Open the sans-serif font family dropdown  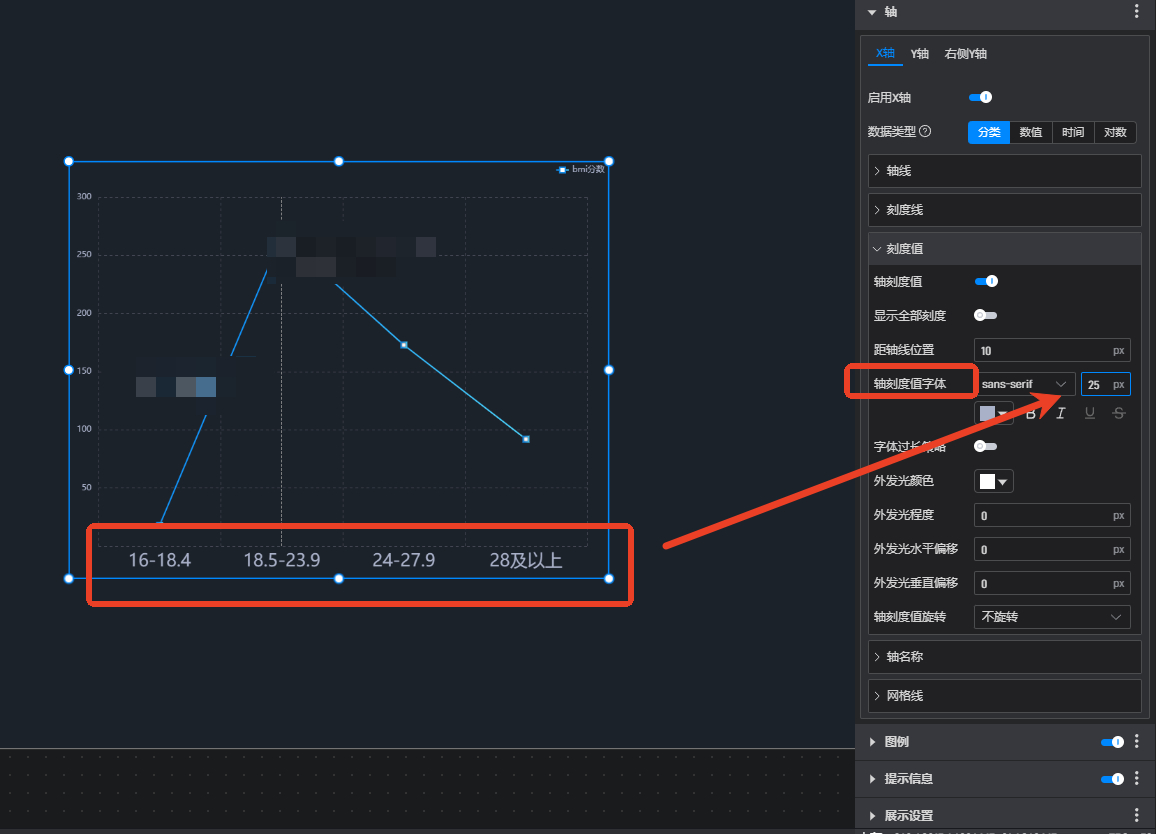coord(1024,384)
